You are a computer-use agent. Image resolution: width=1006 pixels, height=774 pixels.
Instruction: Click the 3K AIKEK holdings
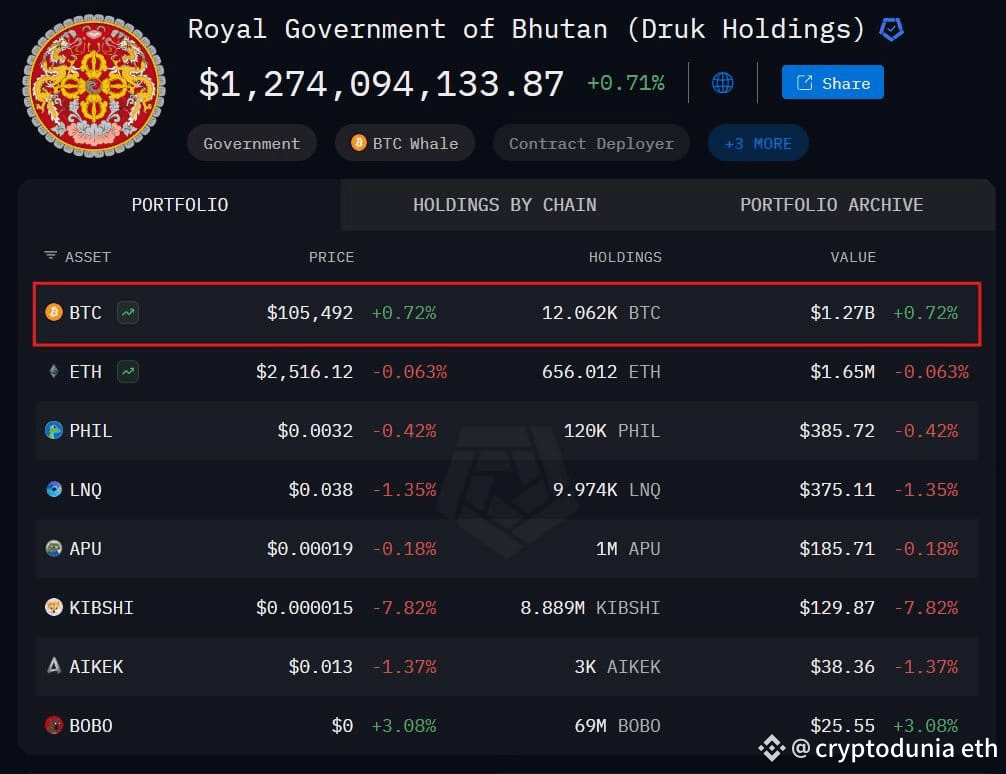point(617,667)
